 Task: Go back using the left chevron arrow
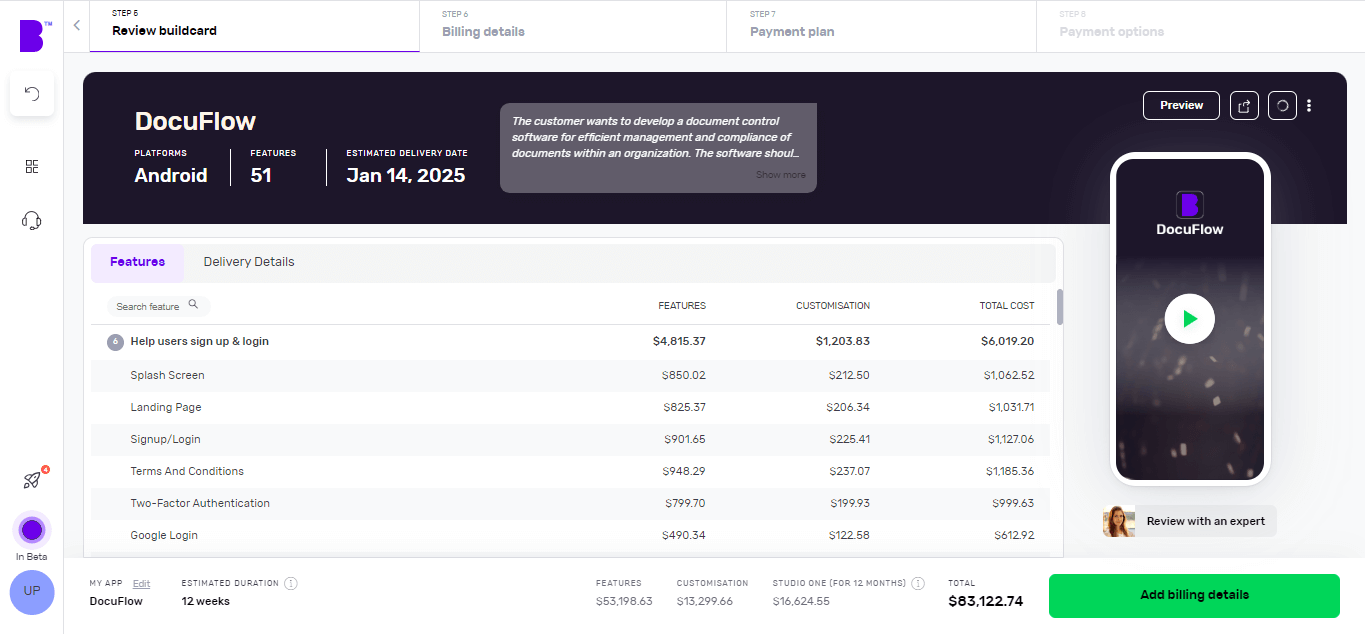click(77, 26)
